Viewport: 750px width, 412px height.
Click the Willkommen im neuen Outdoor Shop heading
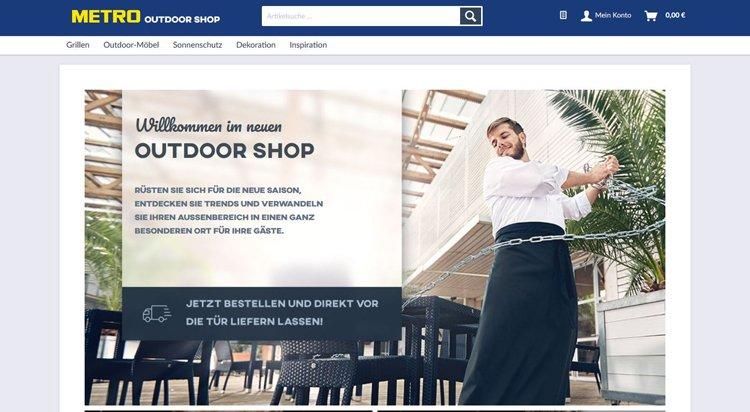[x=224, y=138]
